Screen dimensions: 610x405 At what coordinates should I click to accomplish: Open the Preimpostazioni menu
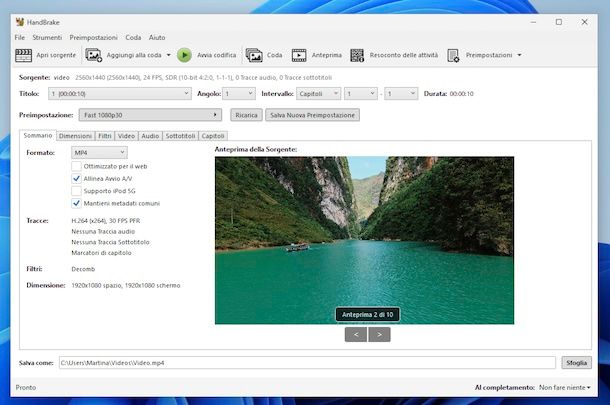tap(93, 37)
